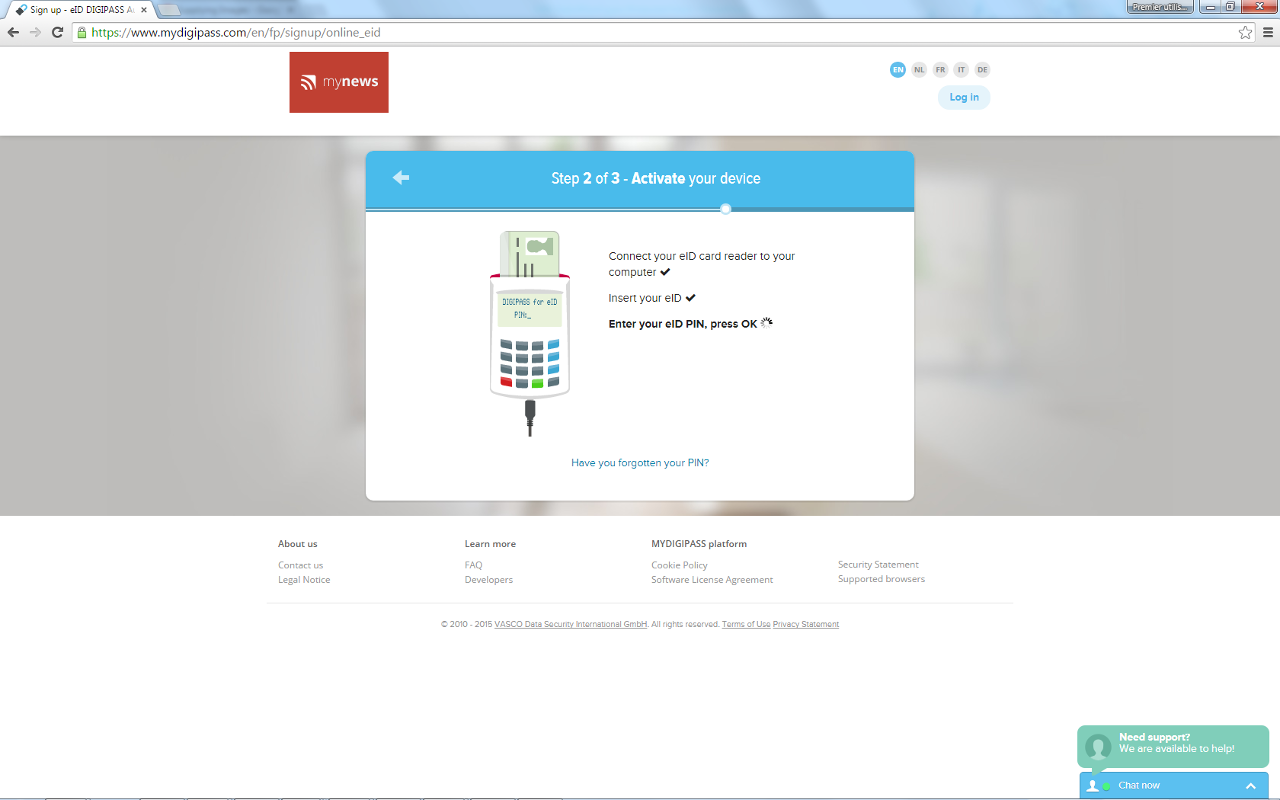Click the loading spinner after press OK
This screenshot has height=800, width=1280.
click(x=767, y=323)
